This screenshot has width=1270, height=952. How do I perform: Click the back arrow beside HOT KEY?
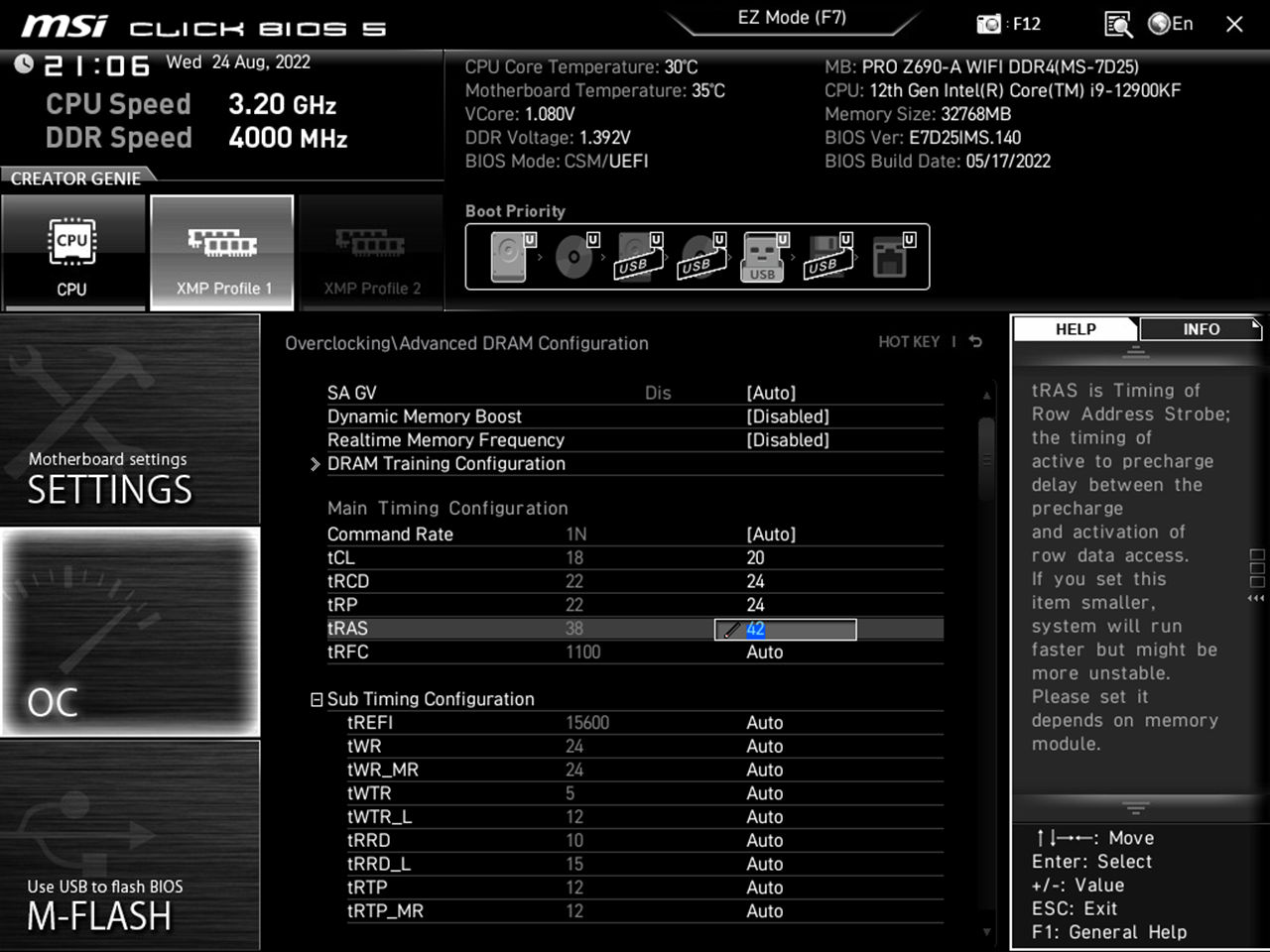pyautogui.click(x=975, y=342)
